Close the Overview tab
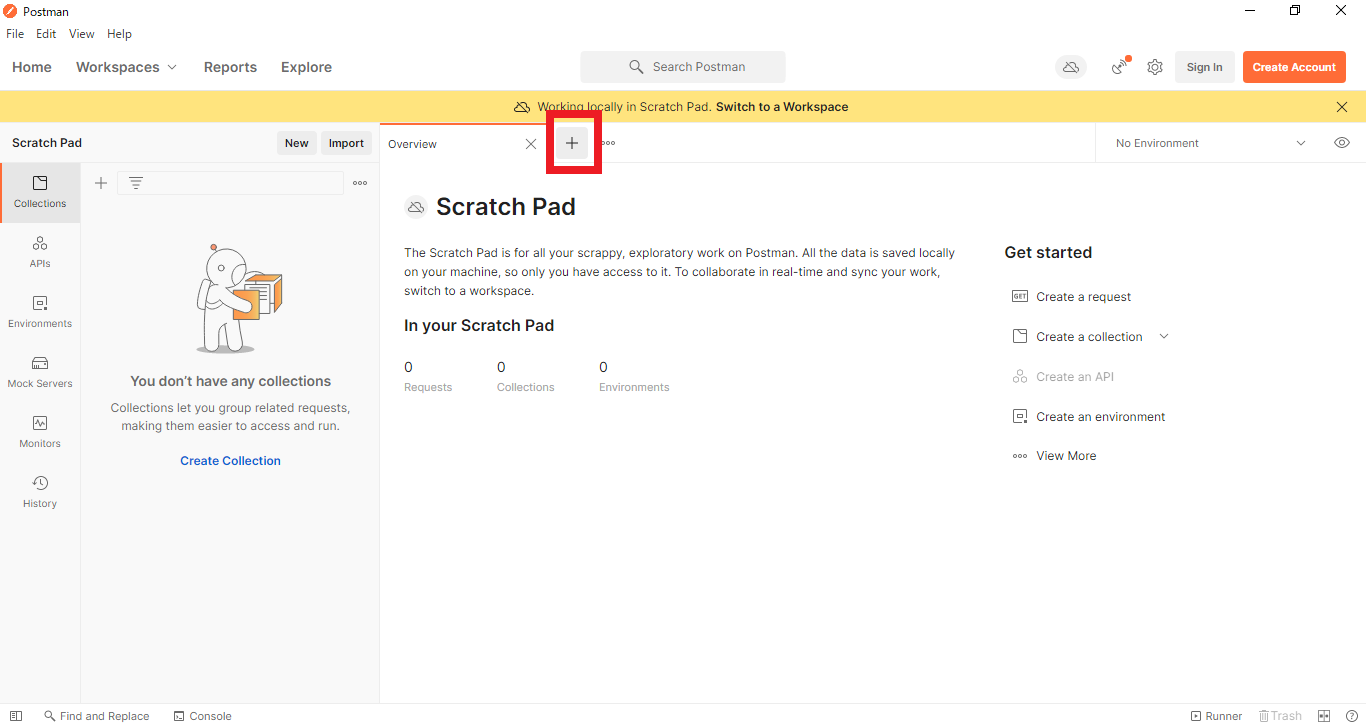 pos(531,144)
